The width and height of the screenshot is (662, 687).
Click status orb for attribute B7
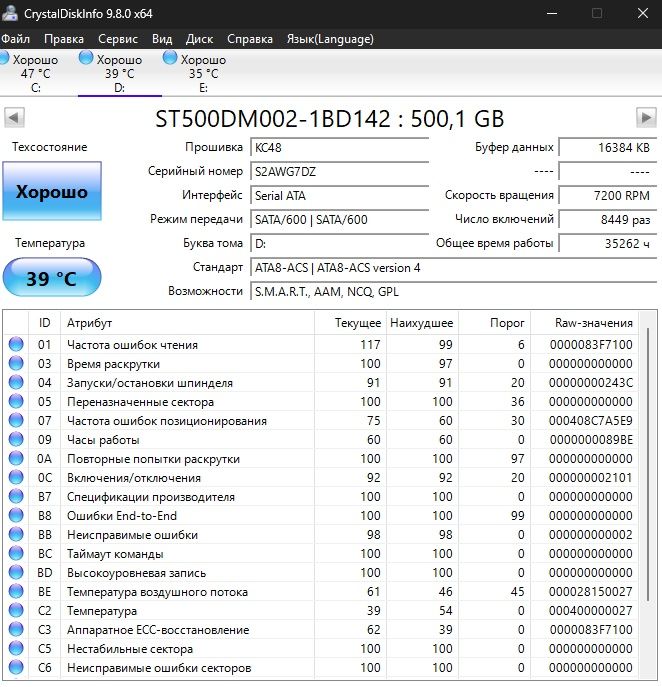(x=16, y=496)
